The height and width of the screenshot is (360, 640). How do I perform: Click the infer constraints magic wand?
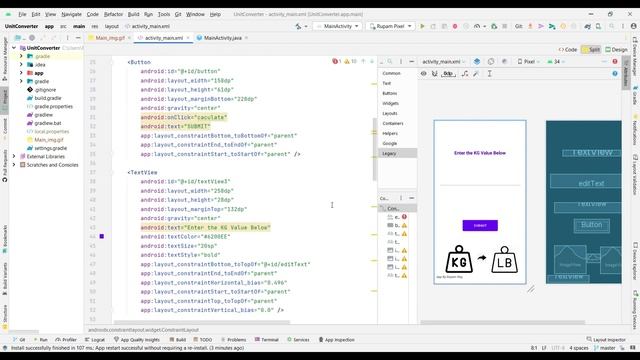tap(476, 73)
